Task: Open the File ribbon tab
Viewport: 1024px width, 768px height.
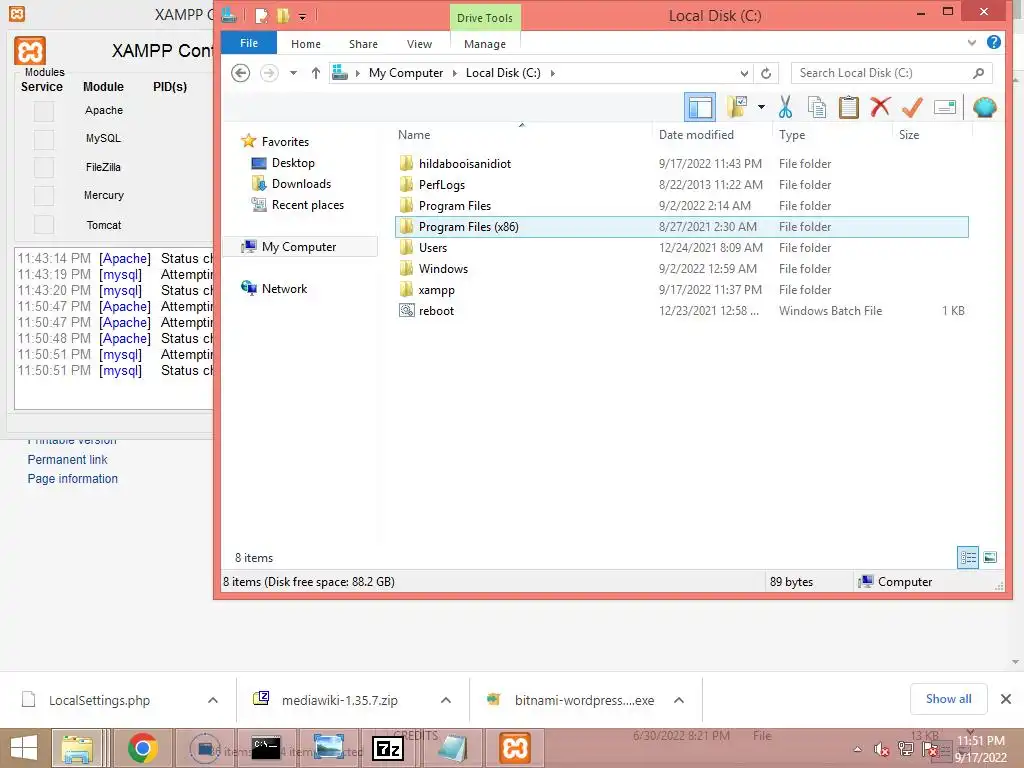Action: click(249, 43)
